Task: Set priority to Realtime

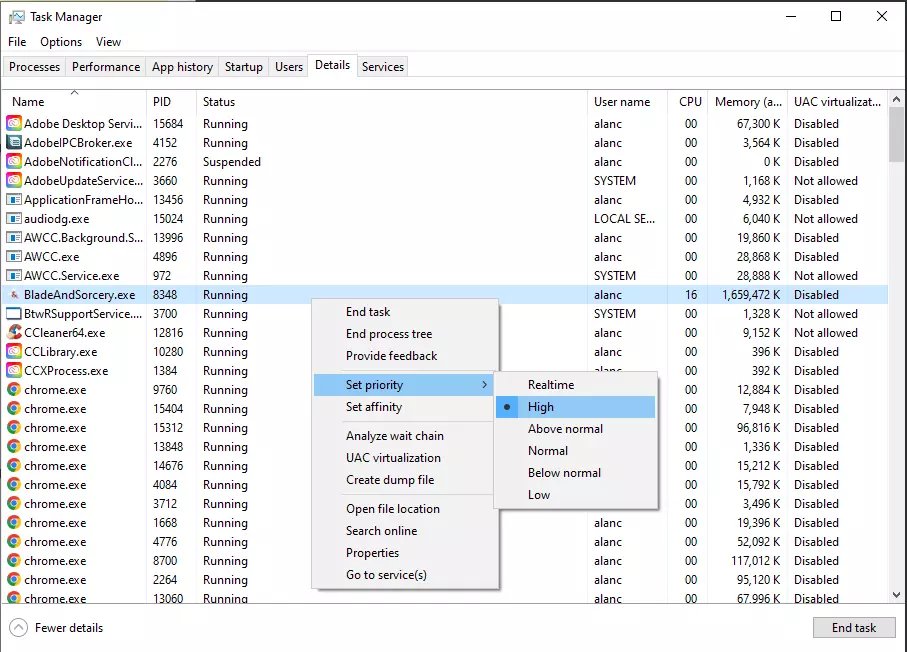Action: 551,385
